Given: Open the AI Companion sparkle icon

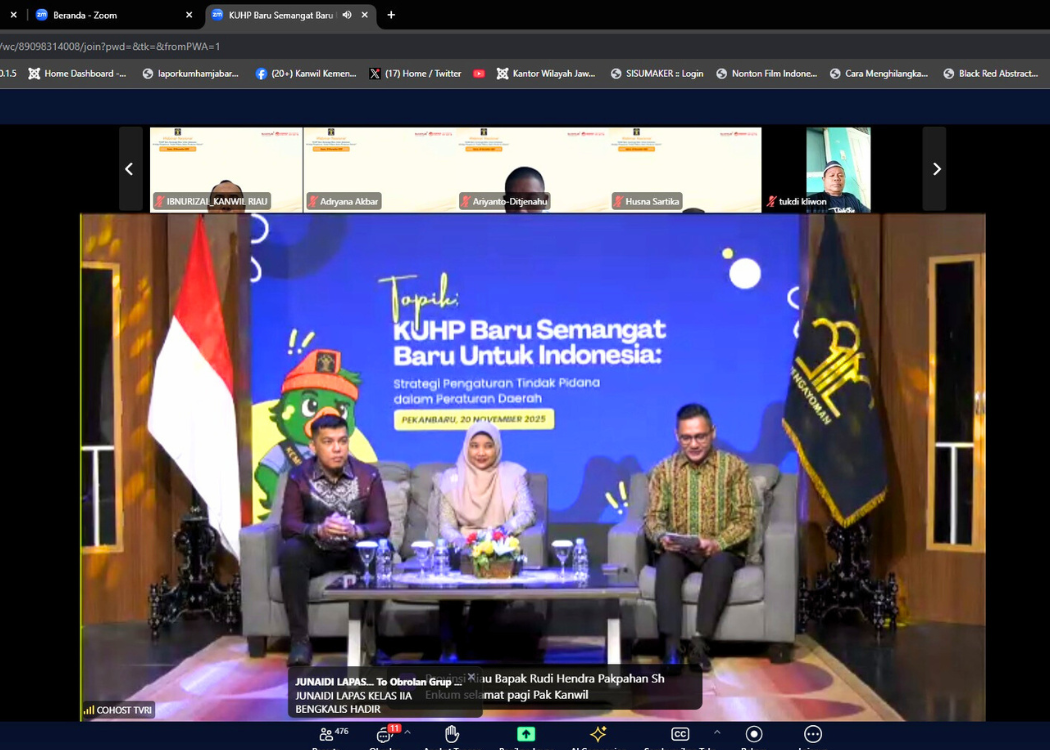Looking at the screenshot, I should coord(598,735).
